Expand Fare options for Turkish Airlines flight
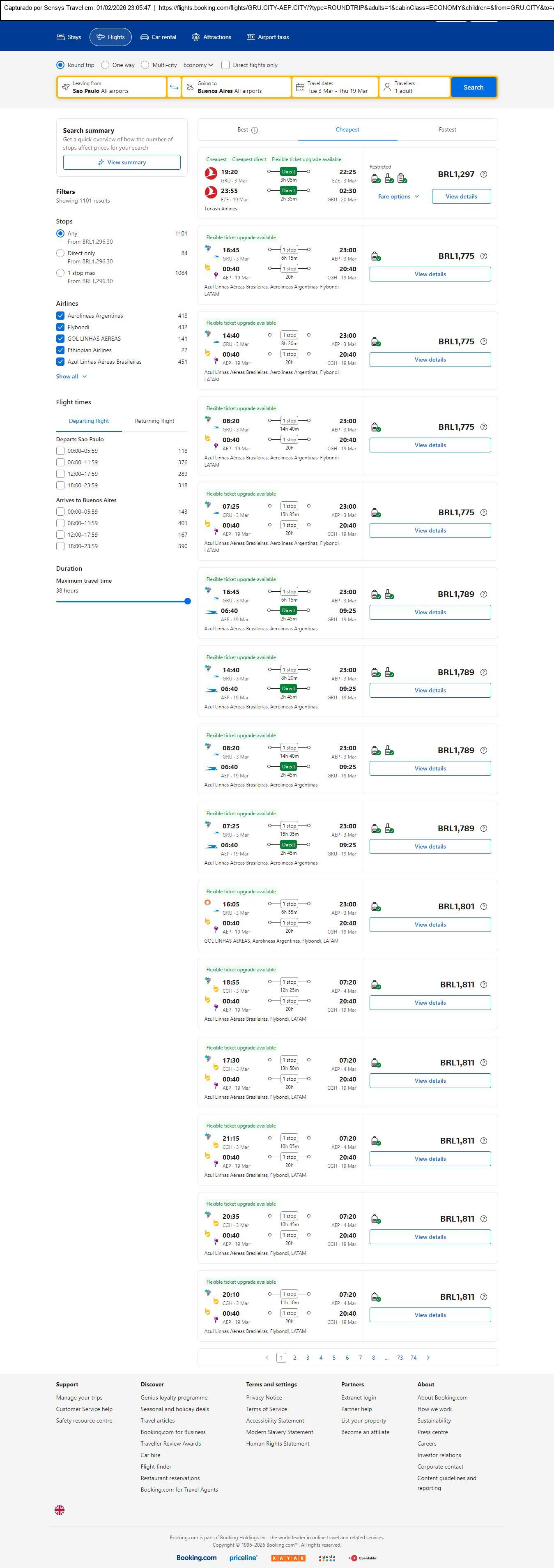This screenshot has width=554, height=1568. pos(398,196)
